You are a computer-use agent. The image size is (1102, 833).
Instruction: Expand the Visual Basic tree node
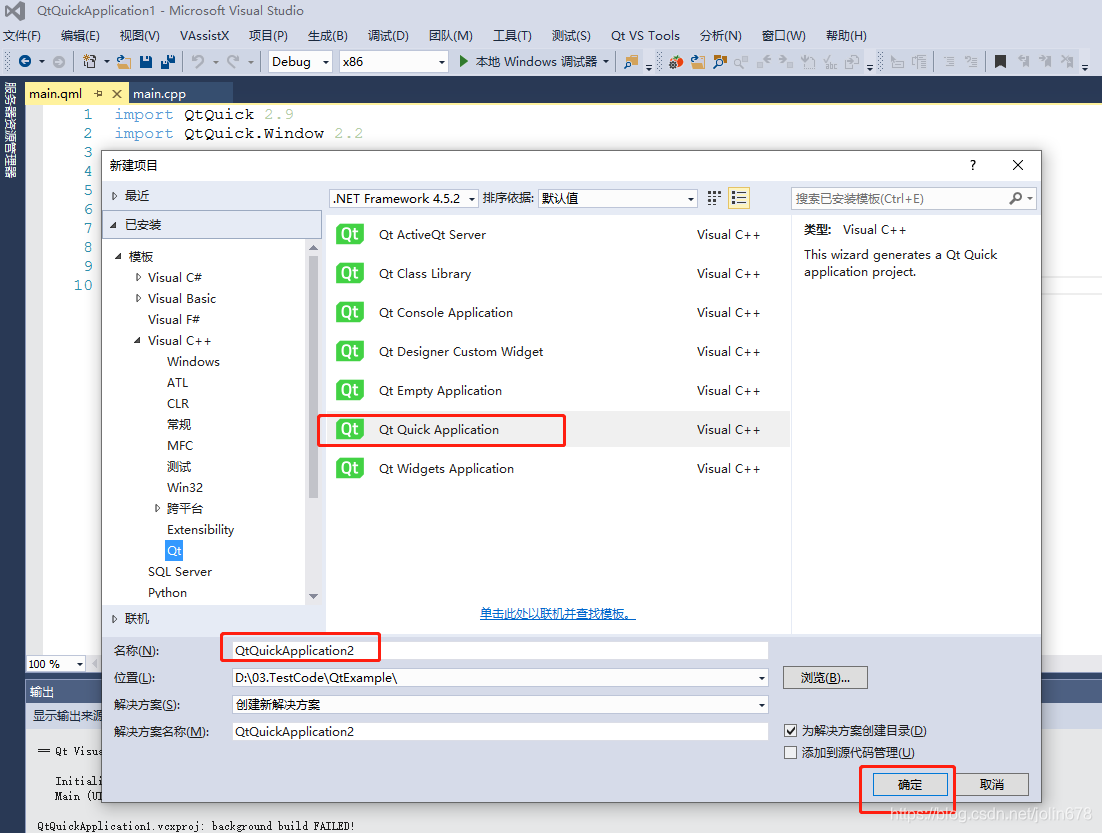pos(138,299)
